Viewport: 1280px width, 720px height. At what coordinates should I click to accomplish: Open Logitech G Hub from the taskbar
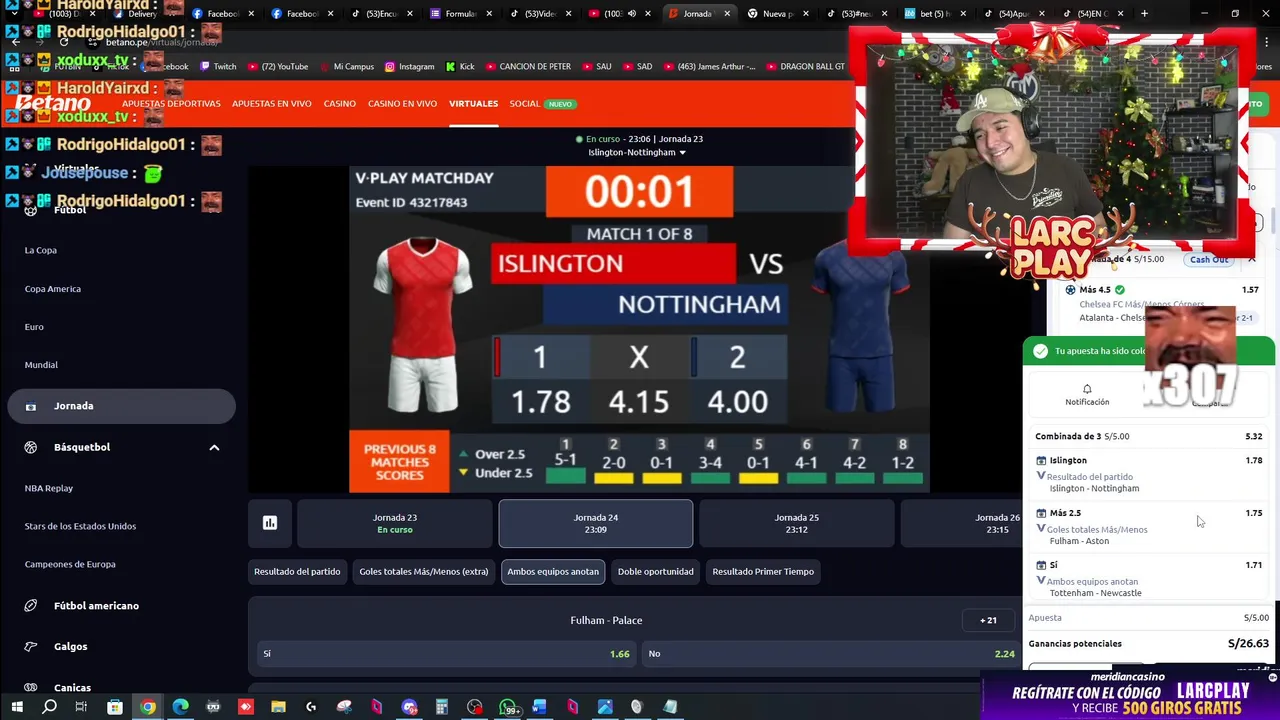[x=311, y=707]
